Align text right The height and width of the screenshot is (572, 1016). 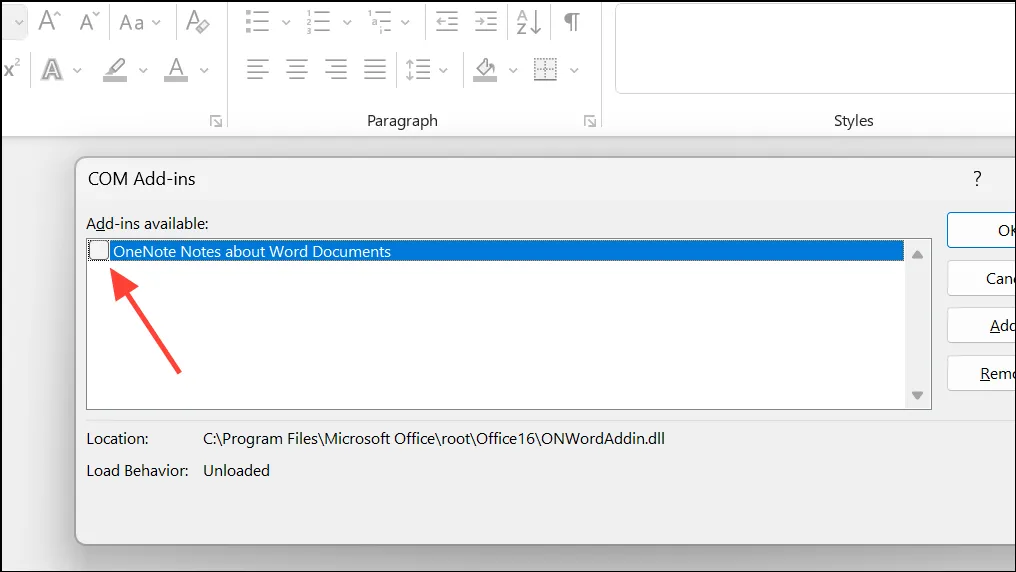click(336, 69)
